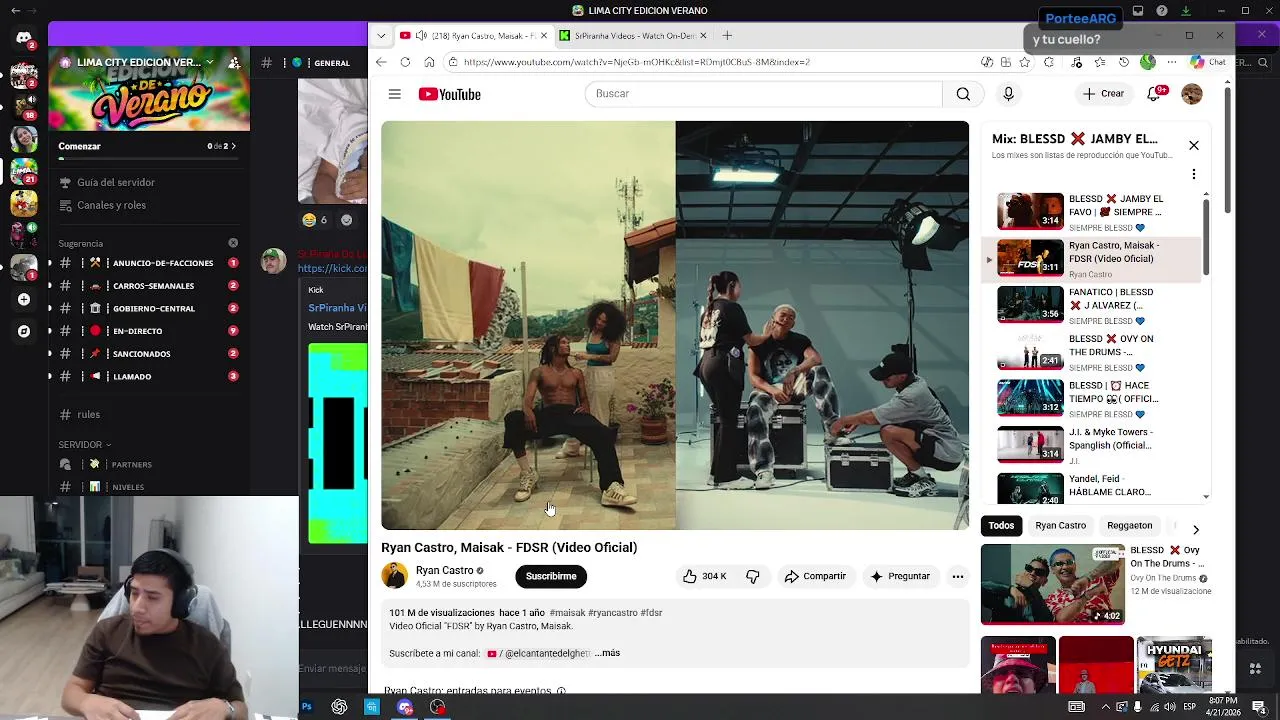Open the tab search dropdown in the browser
The width and height of the screenshot is (1280, 720).
coord(381,36)
